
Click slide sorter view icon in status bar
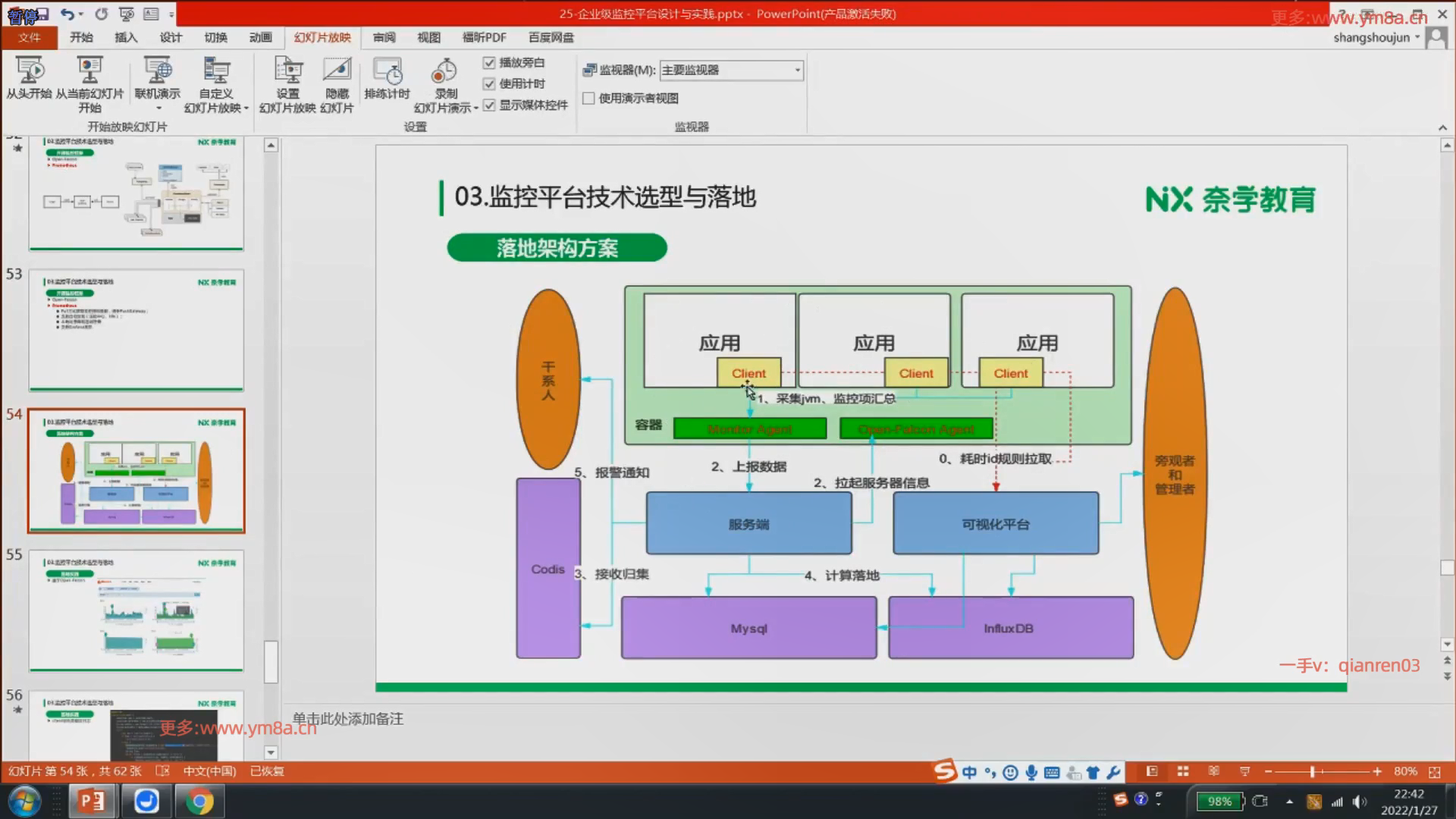pos(1183,771)
